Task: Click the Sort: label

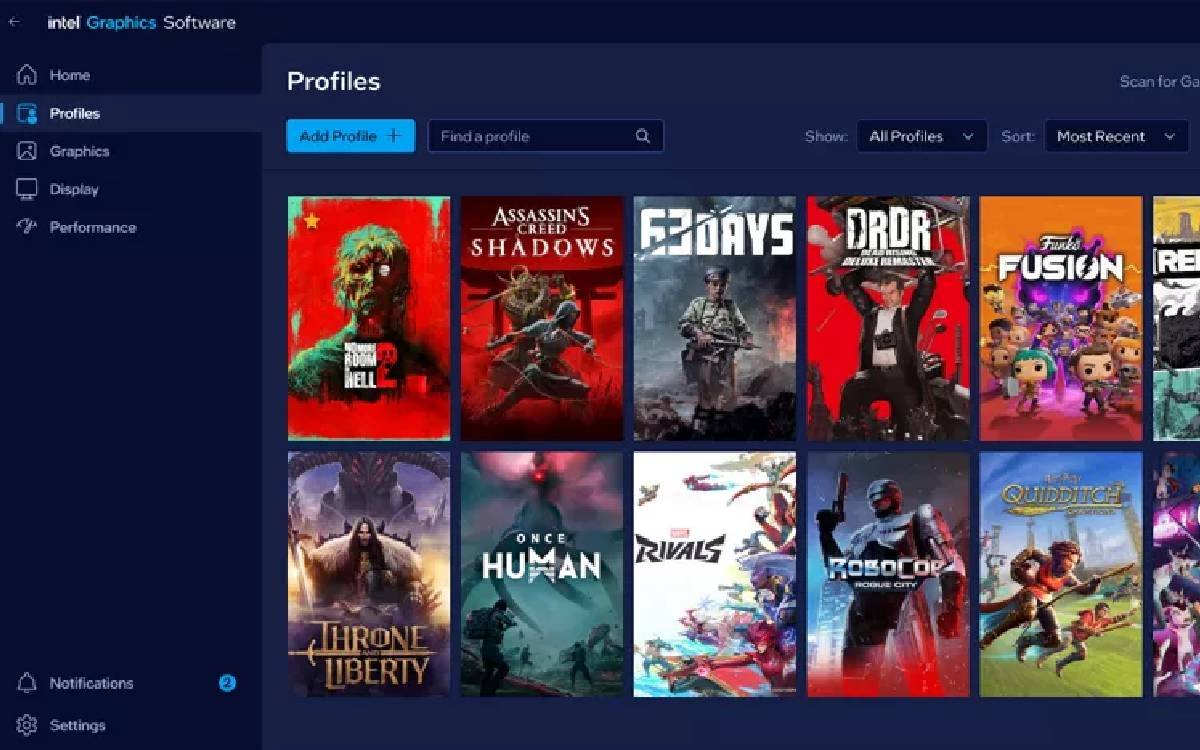Action: point(1018,136)
